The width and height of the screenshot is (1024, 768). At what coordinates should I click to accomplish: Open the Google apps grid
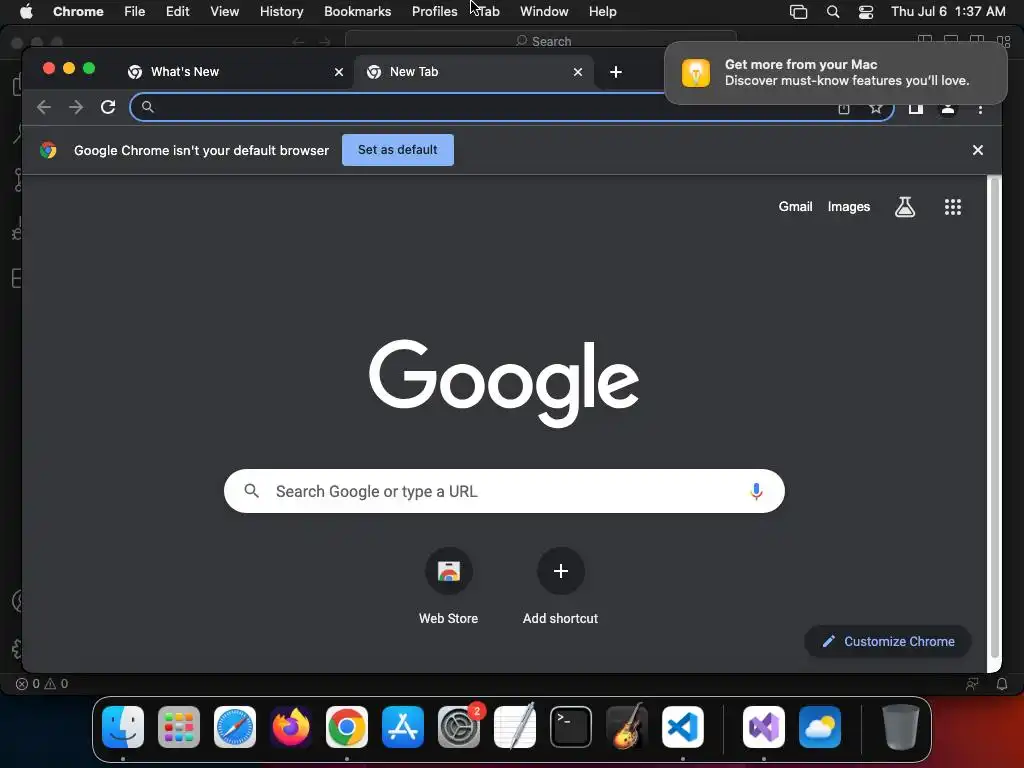tap(953, 207)
